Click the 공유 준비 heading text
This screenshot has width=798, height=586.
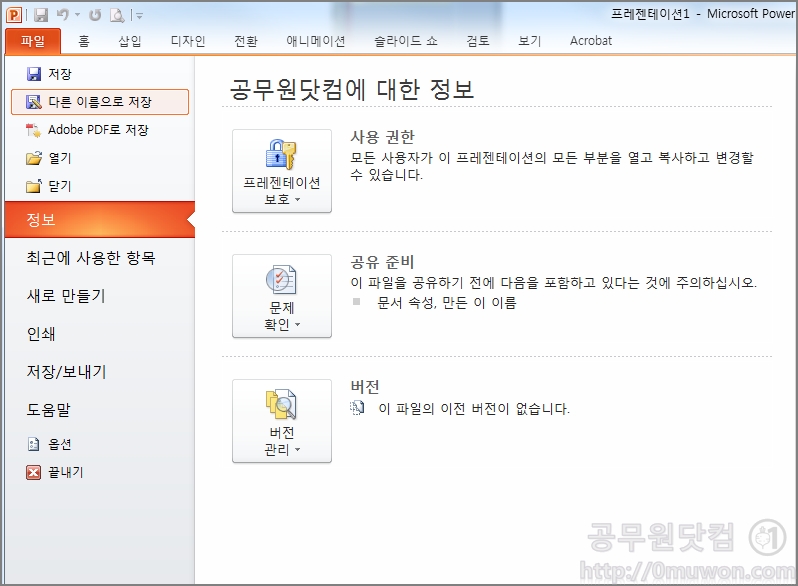coord(382,262)
